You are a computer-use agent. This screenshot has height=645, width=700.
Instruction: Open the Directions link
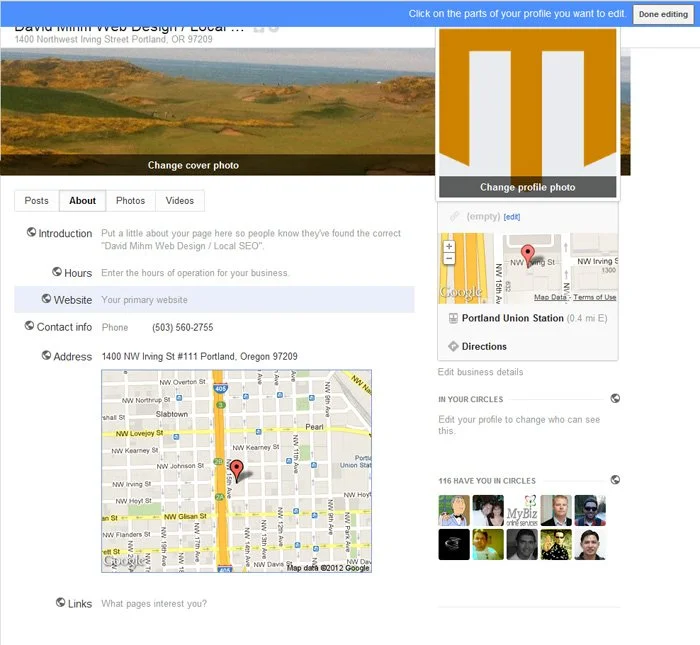tap(484, 347)
